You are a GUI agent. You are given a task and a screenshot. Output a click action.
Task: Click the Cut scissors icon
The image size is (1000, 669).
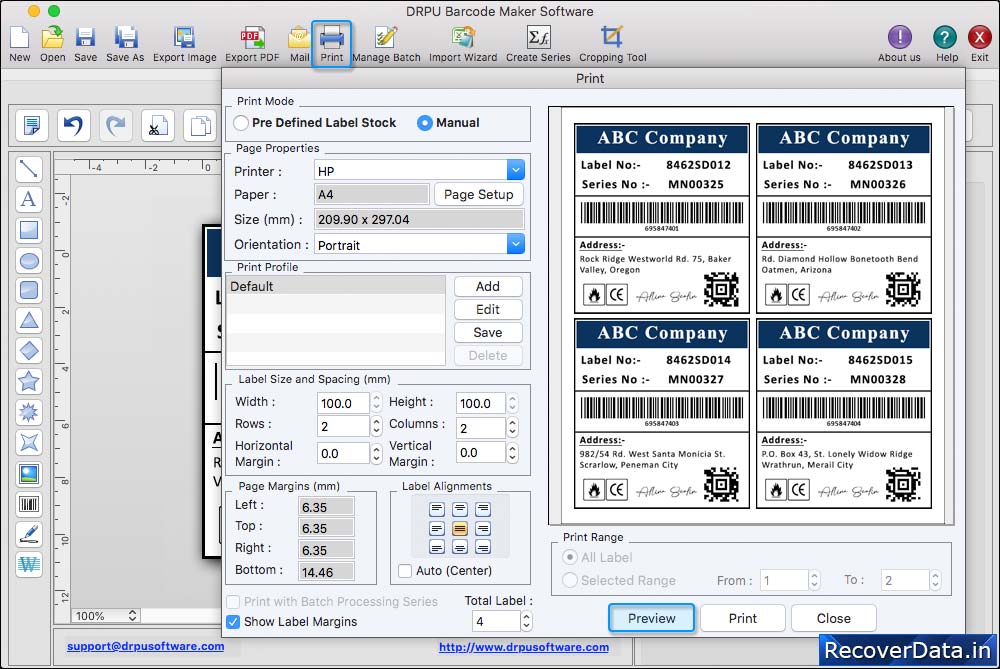click(x=158, y=125)
